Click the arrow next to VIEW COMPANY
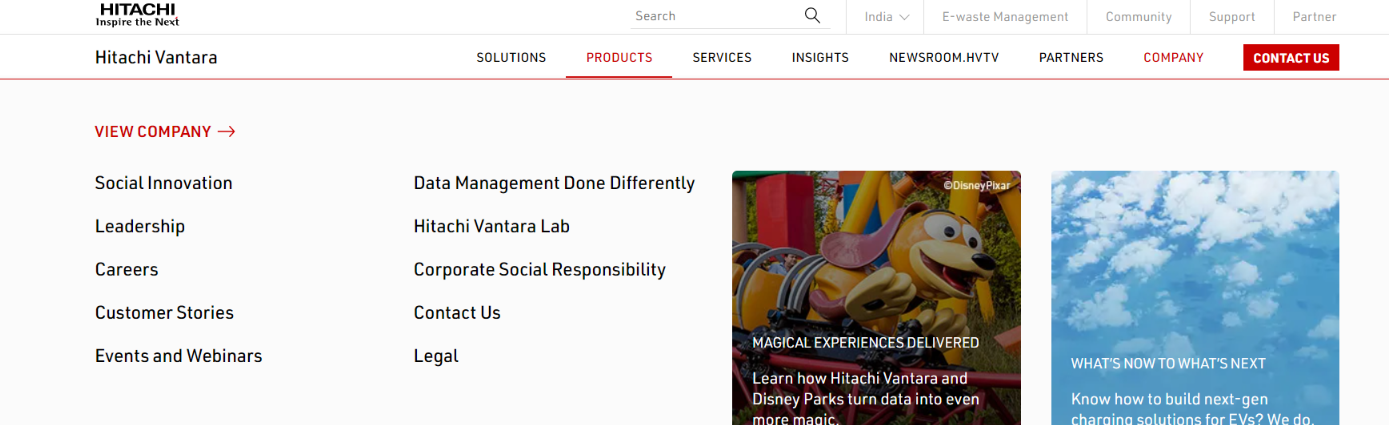1389x425 pixels. [x=226, y=132]
